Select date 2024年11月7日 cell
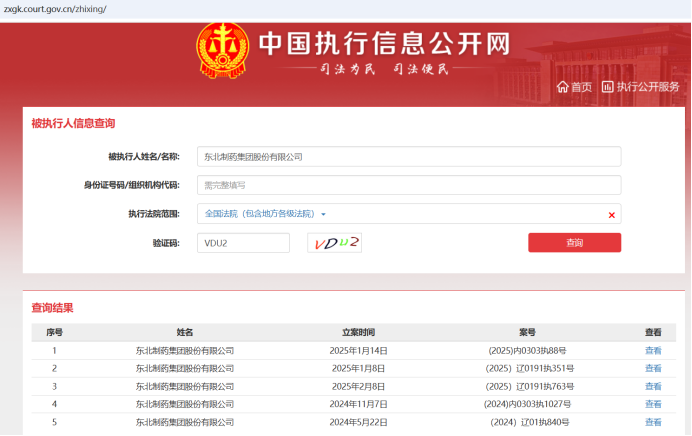 (358, 404)
